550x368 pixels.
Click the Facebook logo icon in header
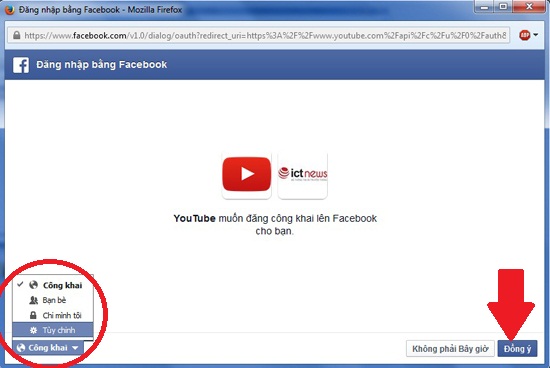pyautogui.click(x=21, y=65)
